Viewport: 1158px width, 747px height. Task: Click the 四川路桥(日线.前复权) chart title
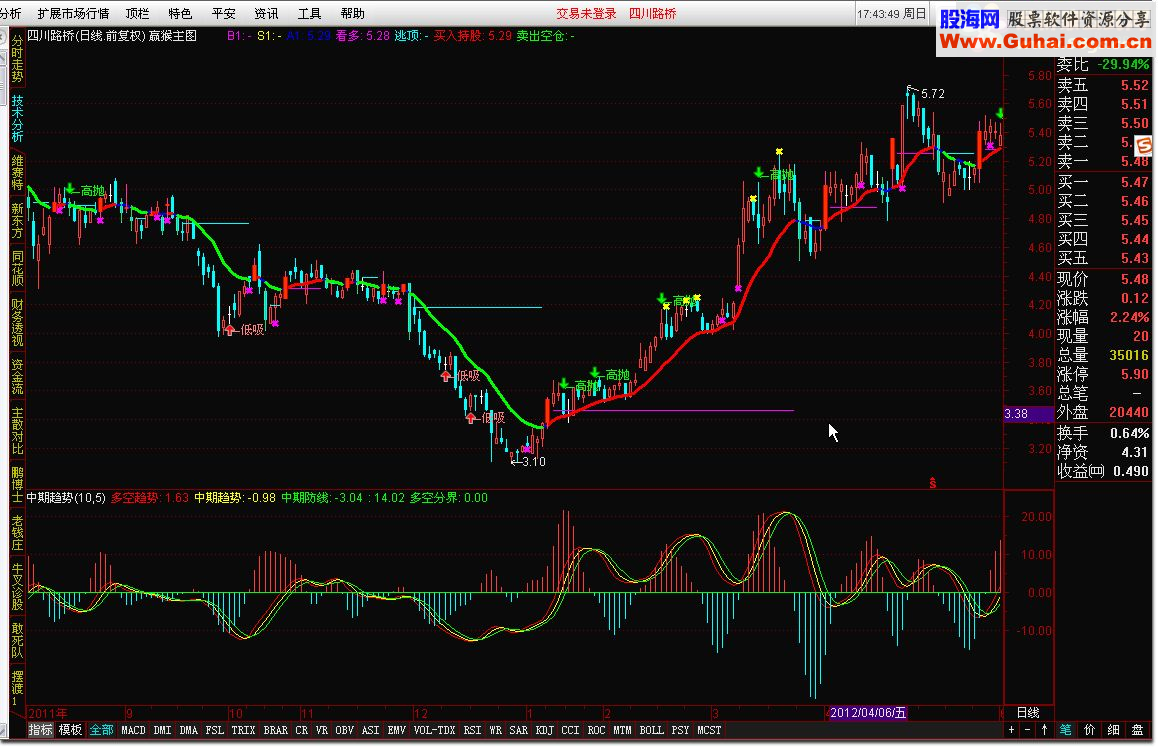point(86,35)
